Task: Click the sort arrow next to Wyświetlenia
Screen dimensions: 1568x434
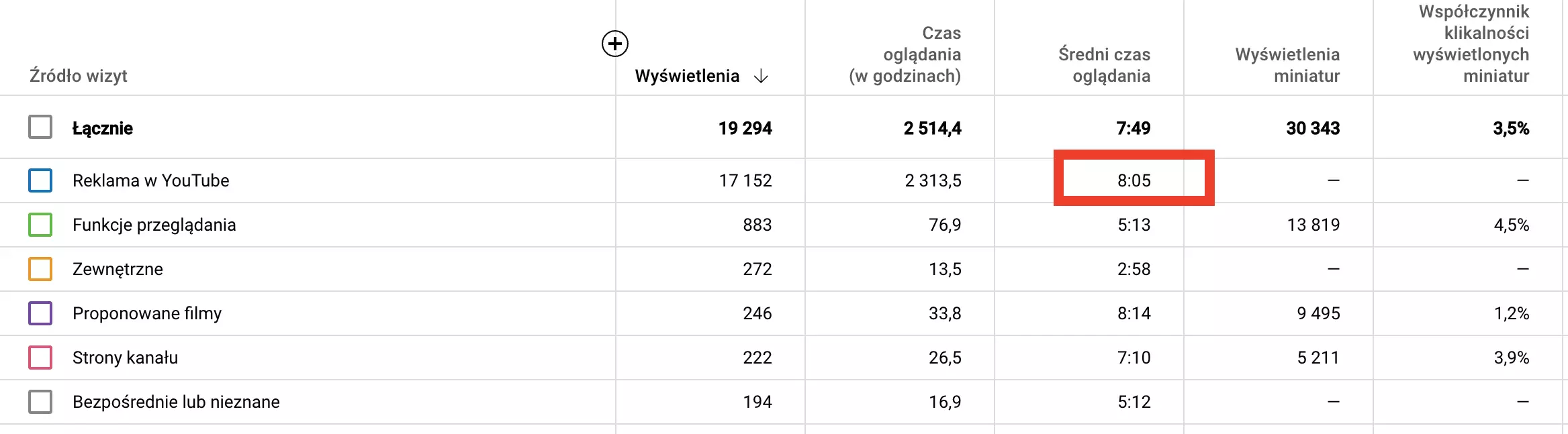Action: click(761, 76)
